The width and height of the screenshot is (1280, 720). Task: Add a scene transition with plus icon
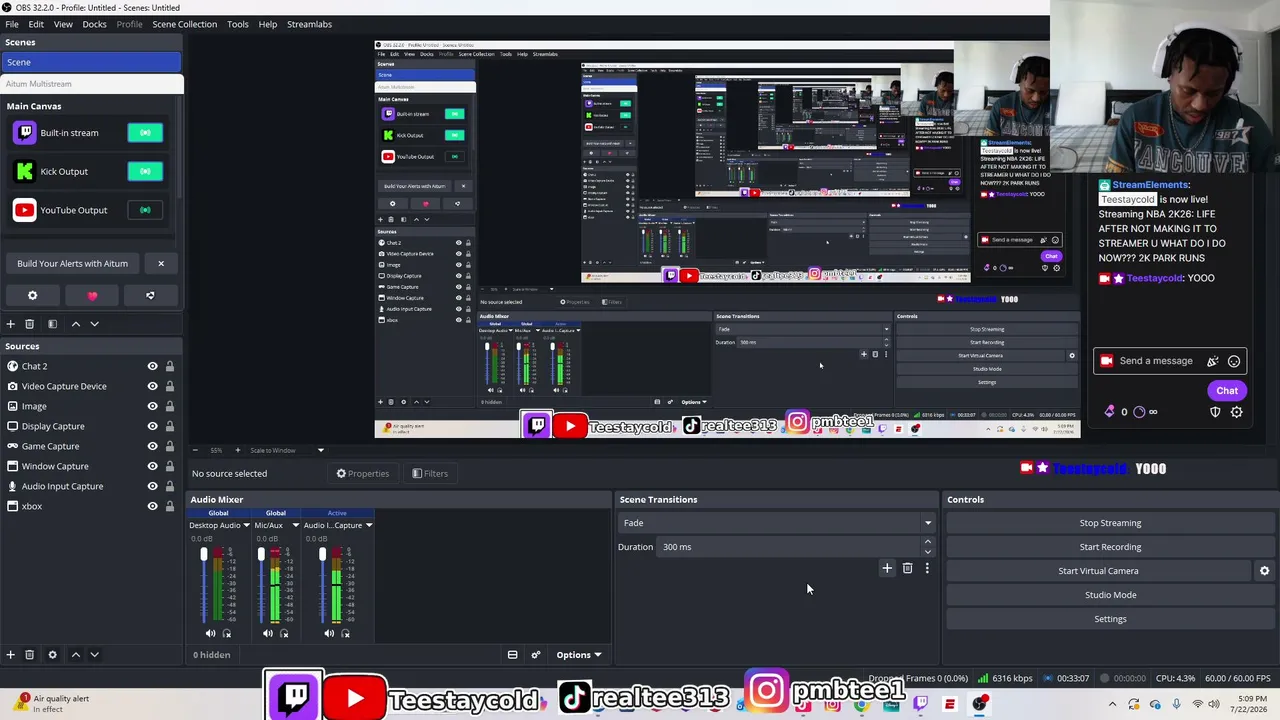[886, 568]
